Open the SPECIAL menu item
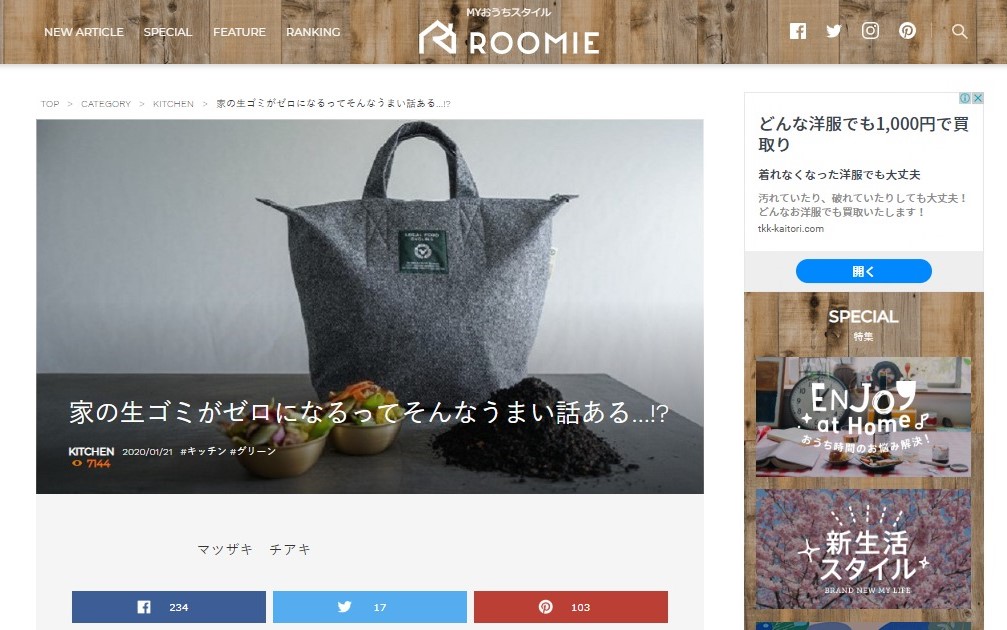Image resolution: width=1007 pixels, height=630 pixels. (168, 32)
